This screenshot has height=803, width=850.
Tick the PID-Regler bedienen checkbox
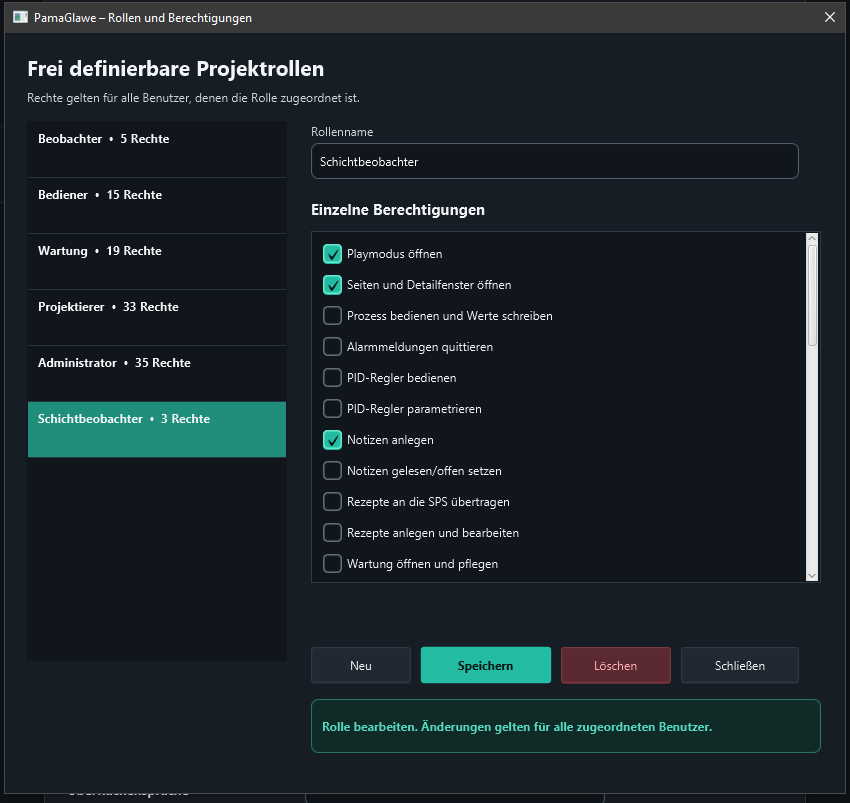coord(332,377)
